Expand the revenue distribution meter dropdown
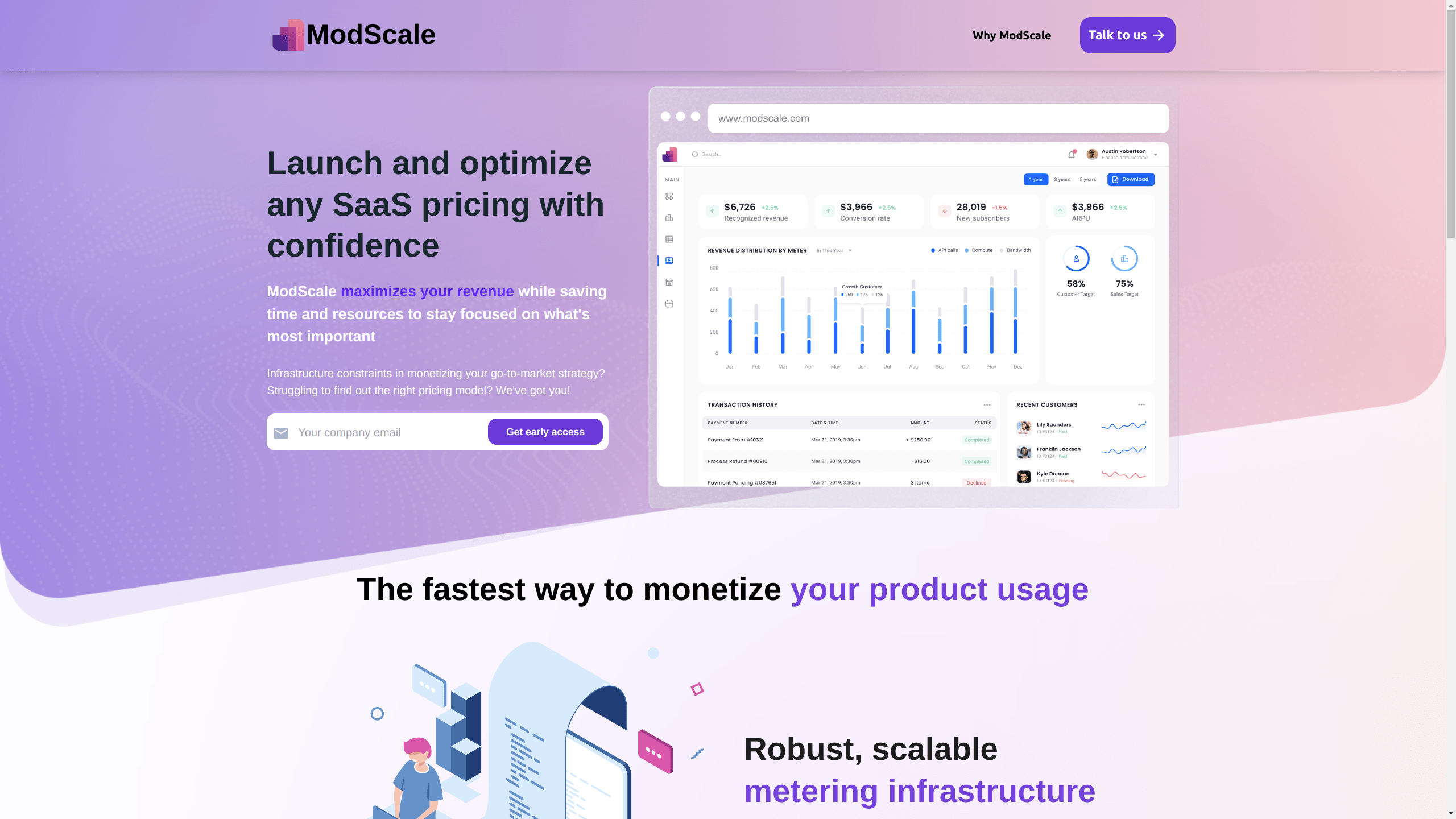This screenshot has height=819, width=1456. tap(850, 250)
